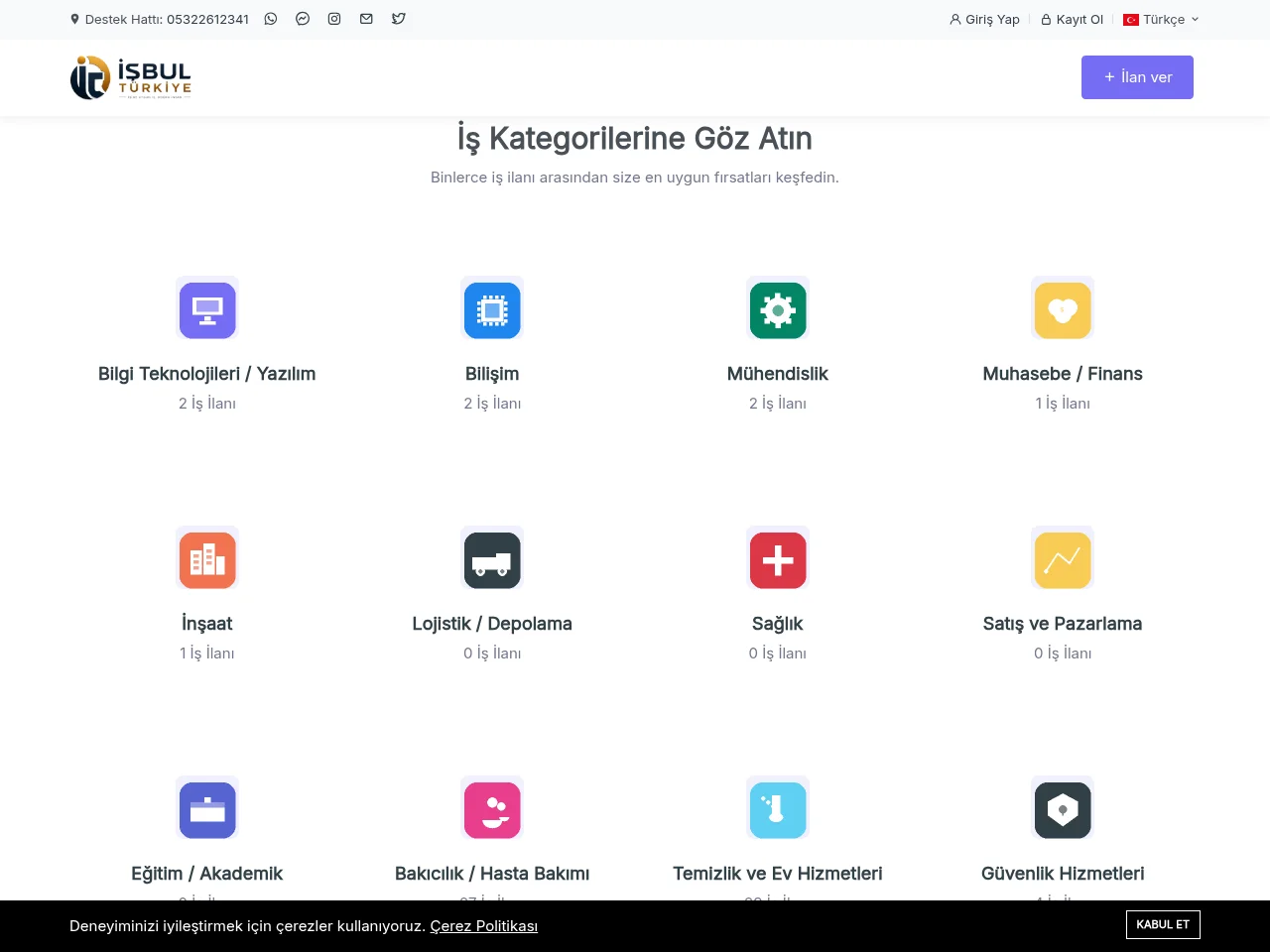Open the Muhasebe / Finans category title
This screenshot has width=1270, height=952.
point(1063,374)
